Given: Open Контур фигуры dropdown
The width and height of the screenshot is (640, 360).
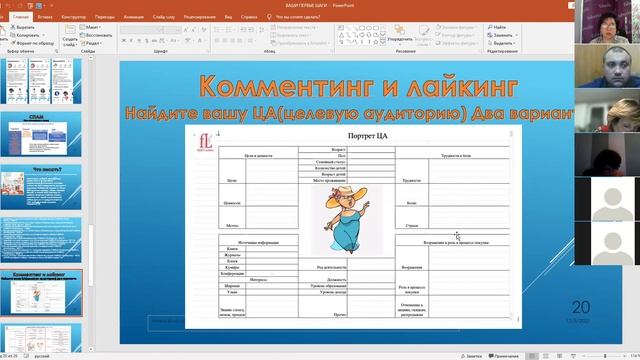Looking at the screenshot, I should 456,35.
